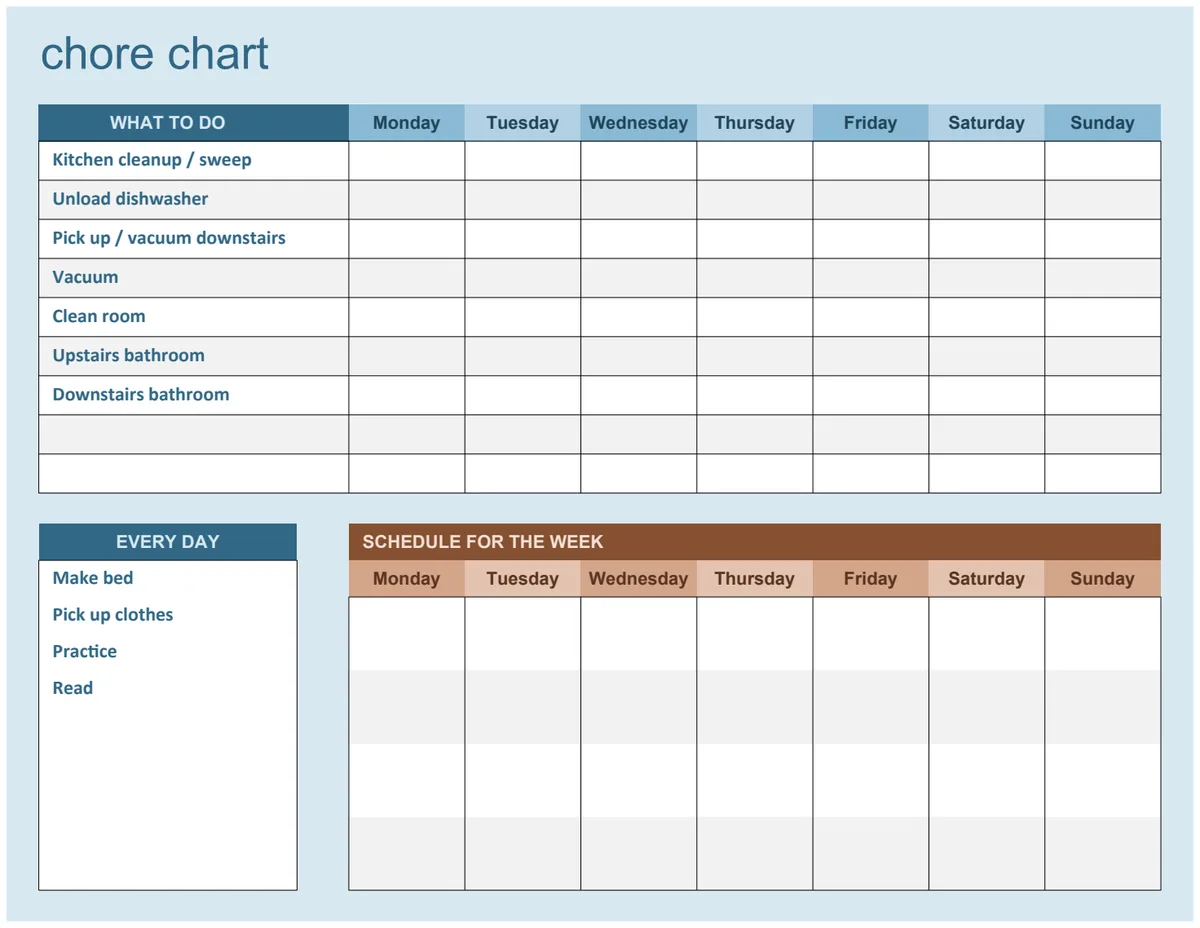Select Tuesday header in the weekly schedule
This screenshot has width=1200, height=928.
coord(523,578)
